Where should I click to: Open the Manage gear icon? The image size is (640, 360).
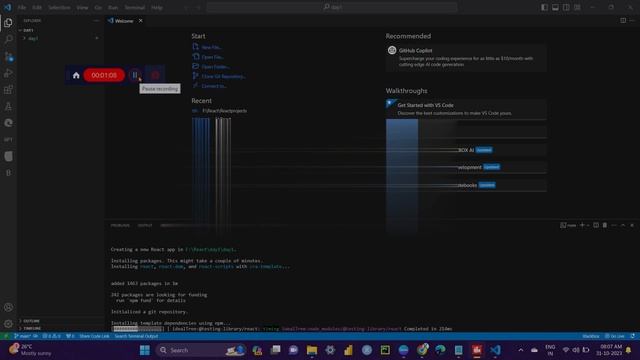tap(8, 324)
